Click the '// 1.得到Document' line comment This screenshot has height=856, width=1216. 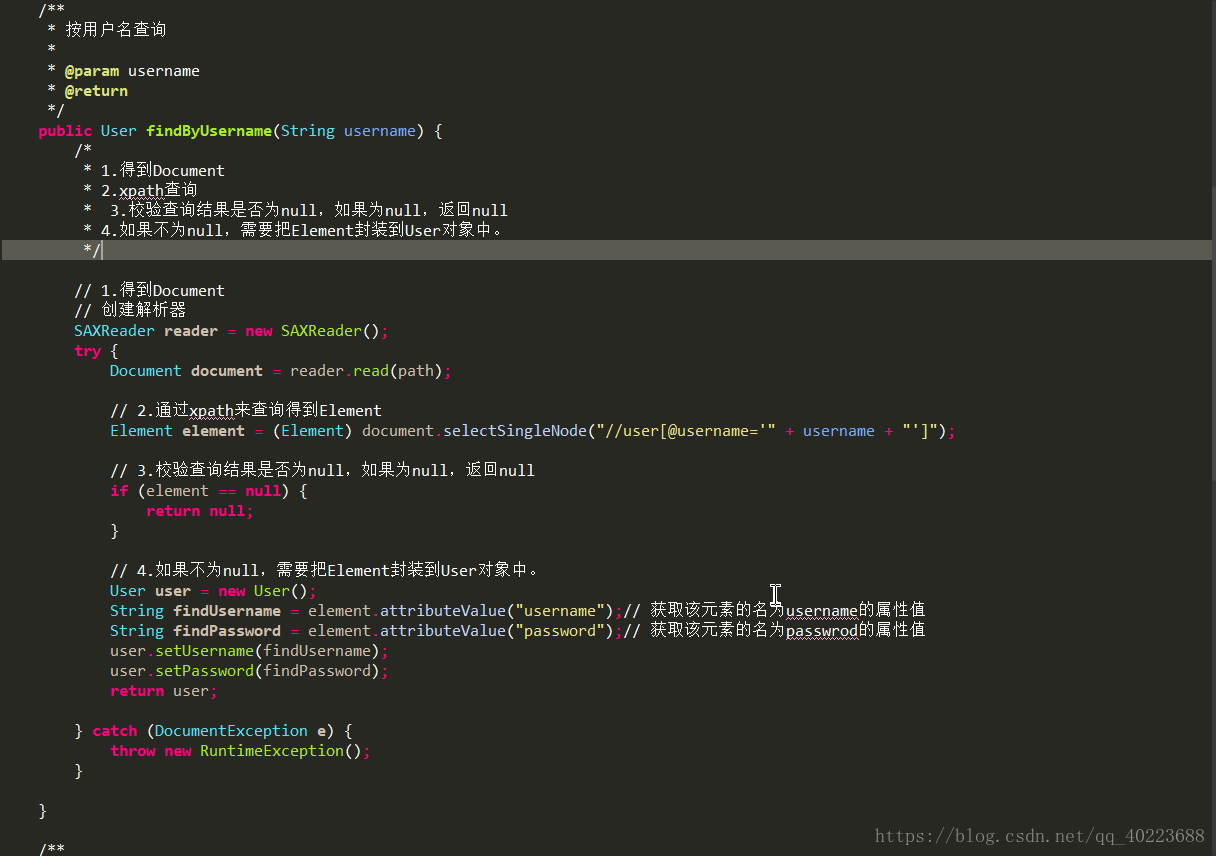(x=149, y=291)
